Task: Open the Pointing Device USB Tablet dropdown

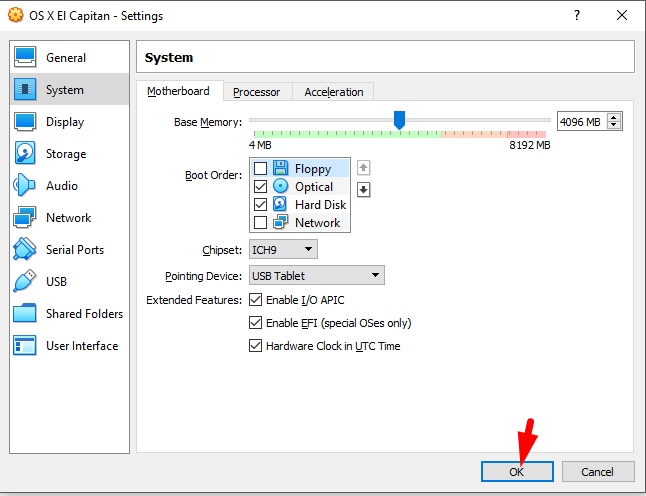Action: click(316, 275)
